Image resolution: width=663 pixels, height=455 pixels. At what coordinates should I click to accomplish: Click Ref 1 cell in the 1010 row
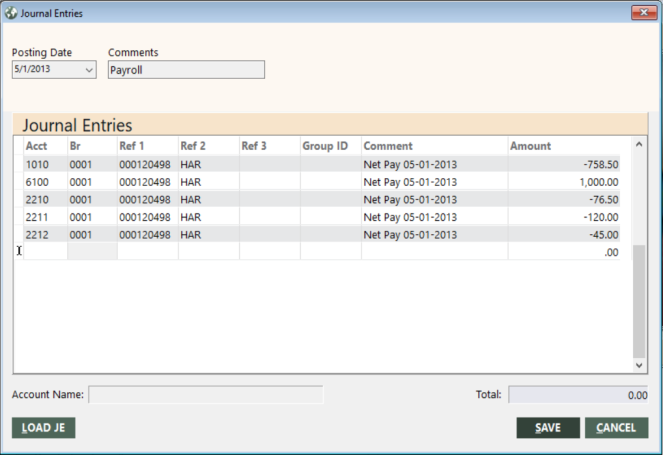pyautogui.click(x=148, y=164)
